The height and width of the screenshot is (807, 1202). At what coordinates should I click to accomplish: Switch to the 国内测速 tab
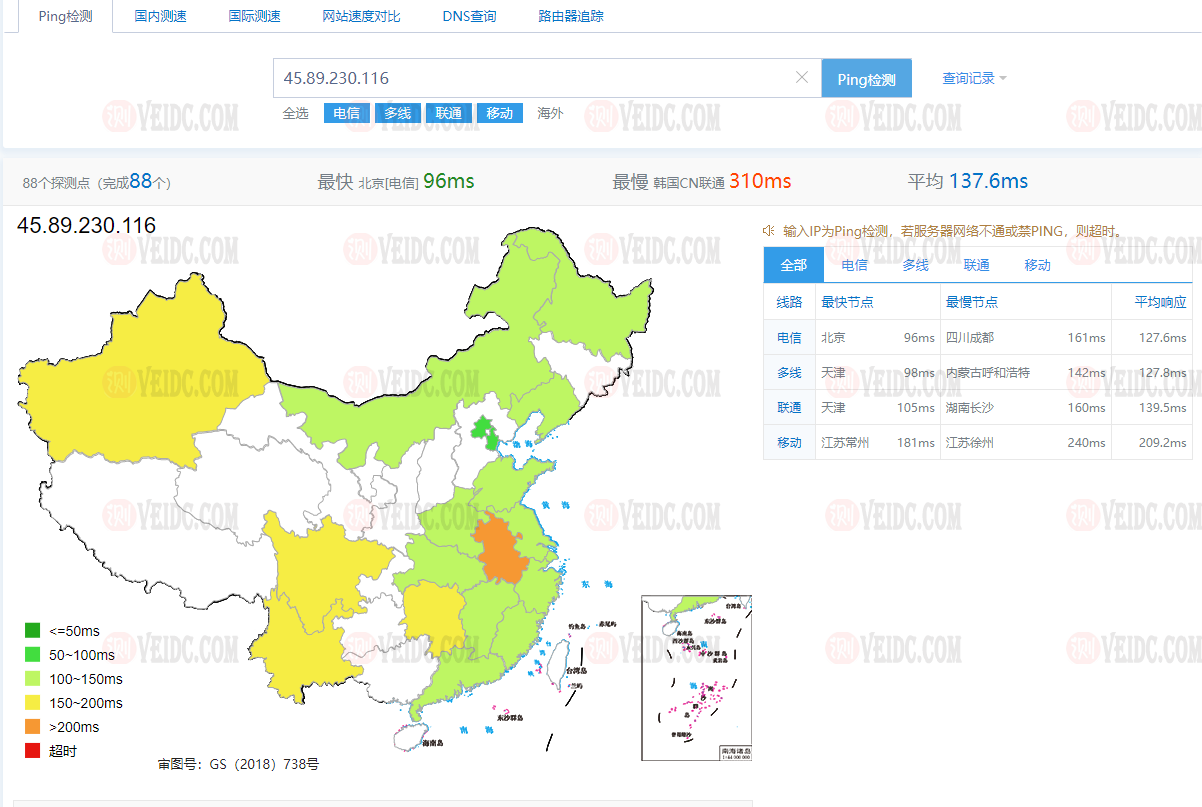pyautogui.click(x=160, y=16)
